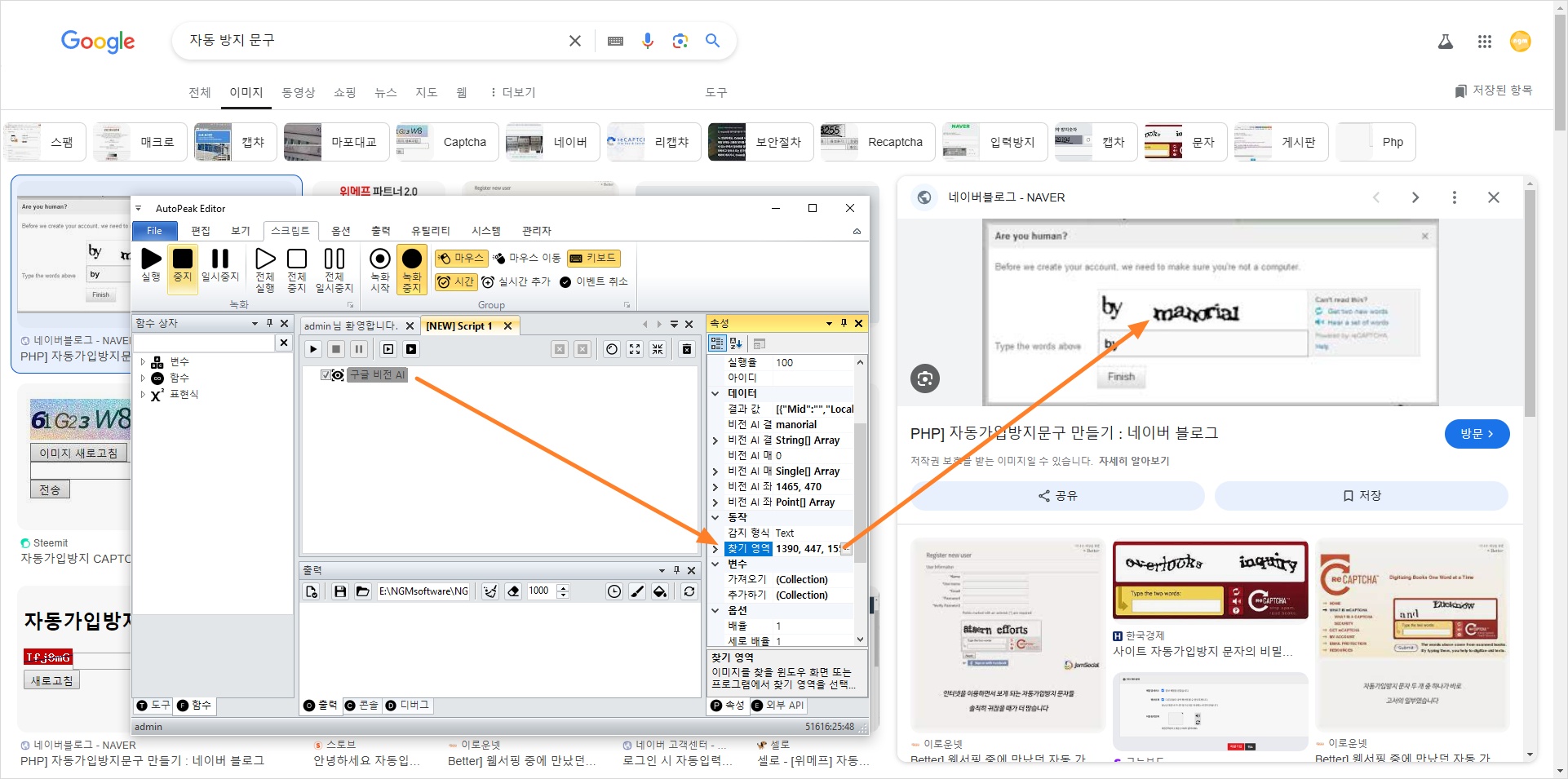Toggle the pin on the 속성 panel
Image resolution: width=1568 pixels, height=779 pixels.
[x=844, y=323]
